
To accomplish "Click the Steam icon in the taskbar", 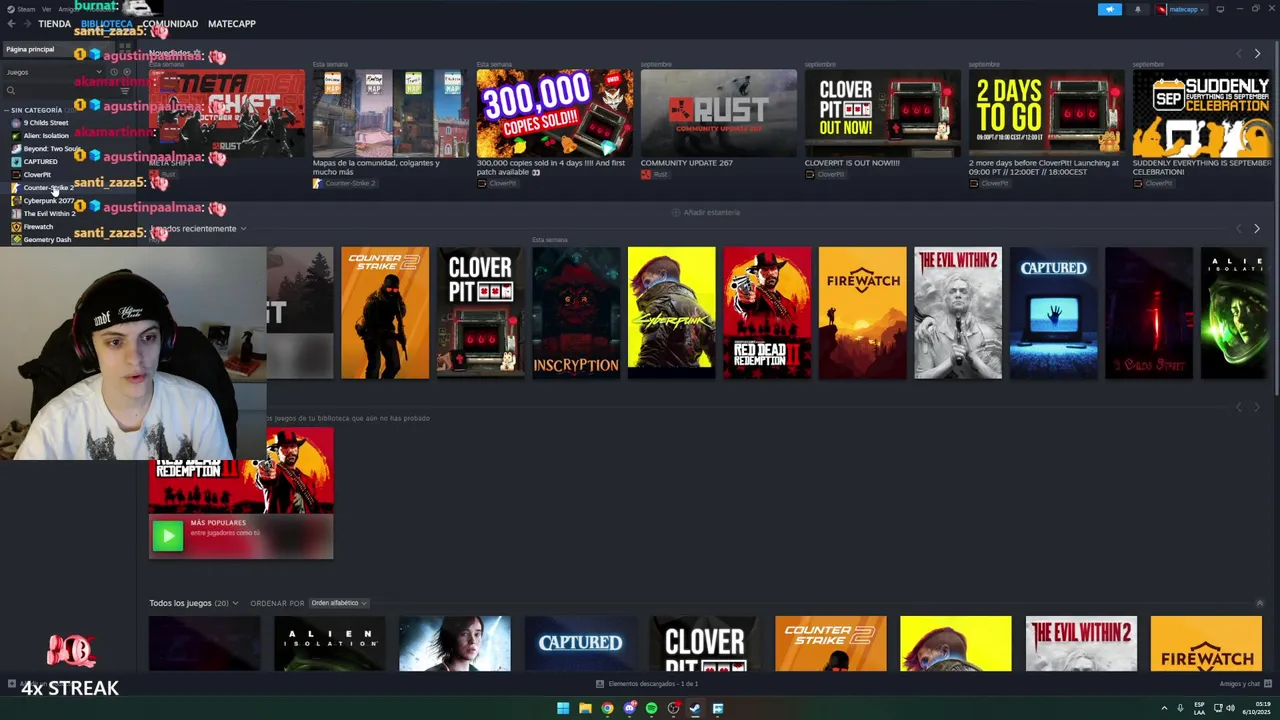I will pos(695,708).
